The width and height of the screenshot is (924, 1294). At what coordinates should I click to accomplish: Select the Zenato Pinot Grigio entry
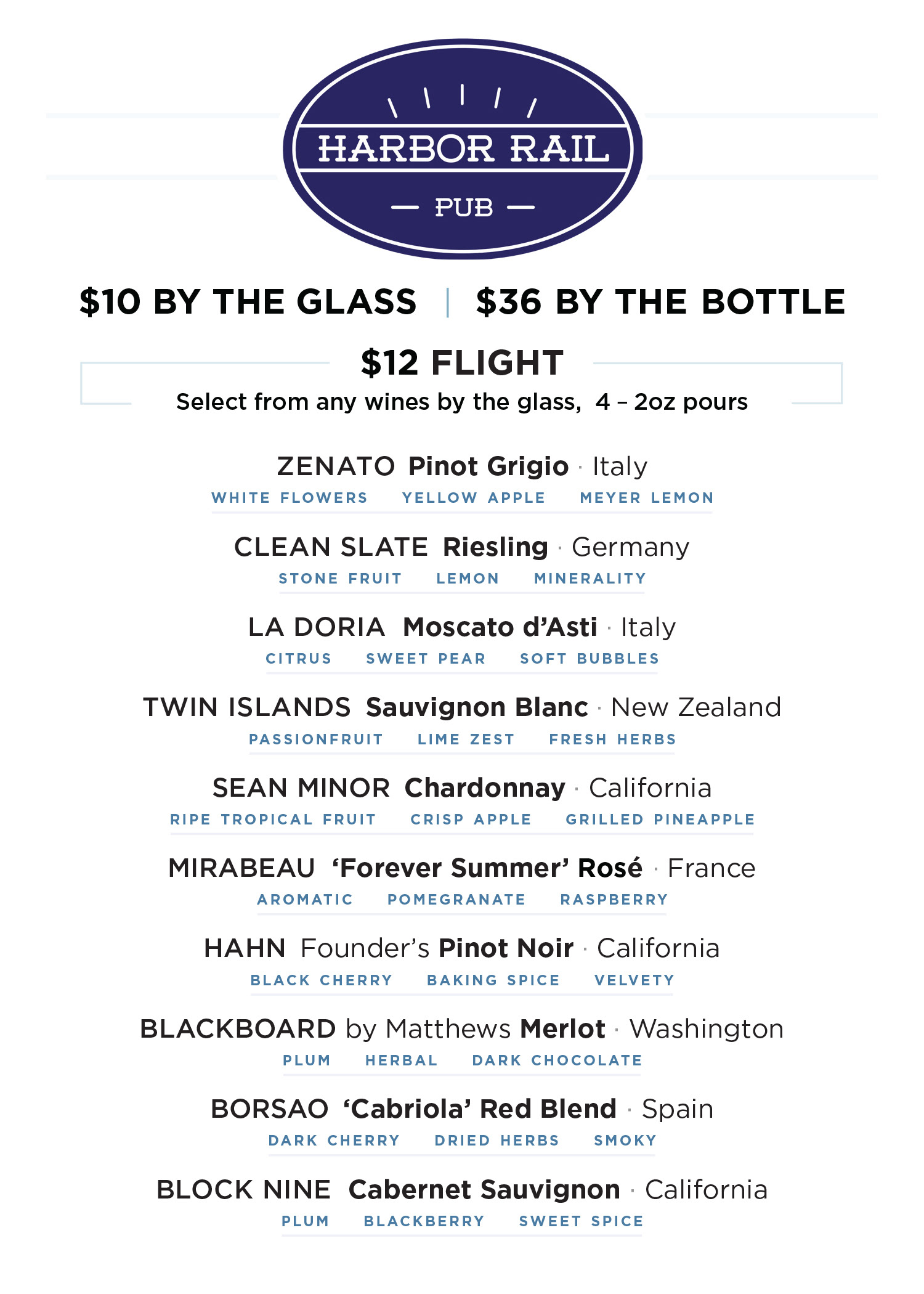point(462,466)
